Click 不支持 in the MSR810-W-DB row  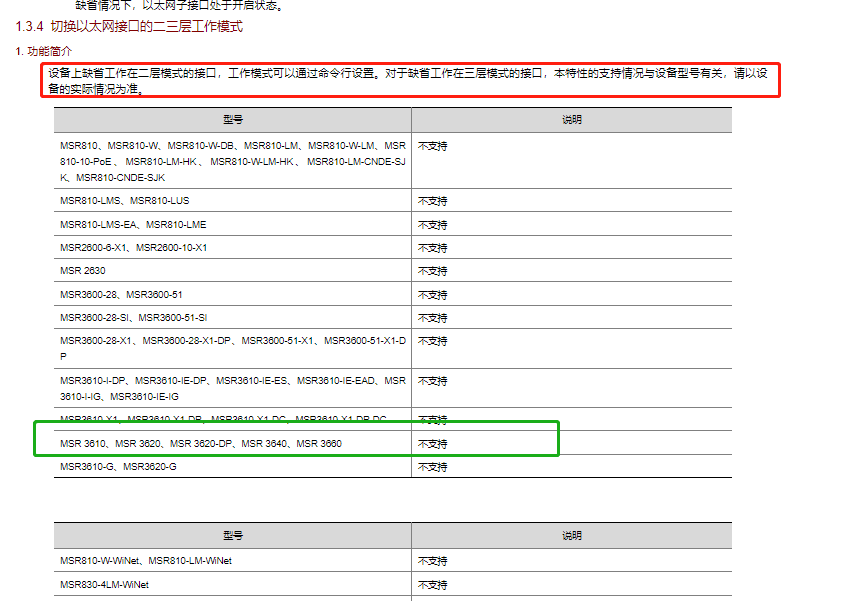(x=433, y=146)
